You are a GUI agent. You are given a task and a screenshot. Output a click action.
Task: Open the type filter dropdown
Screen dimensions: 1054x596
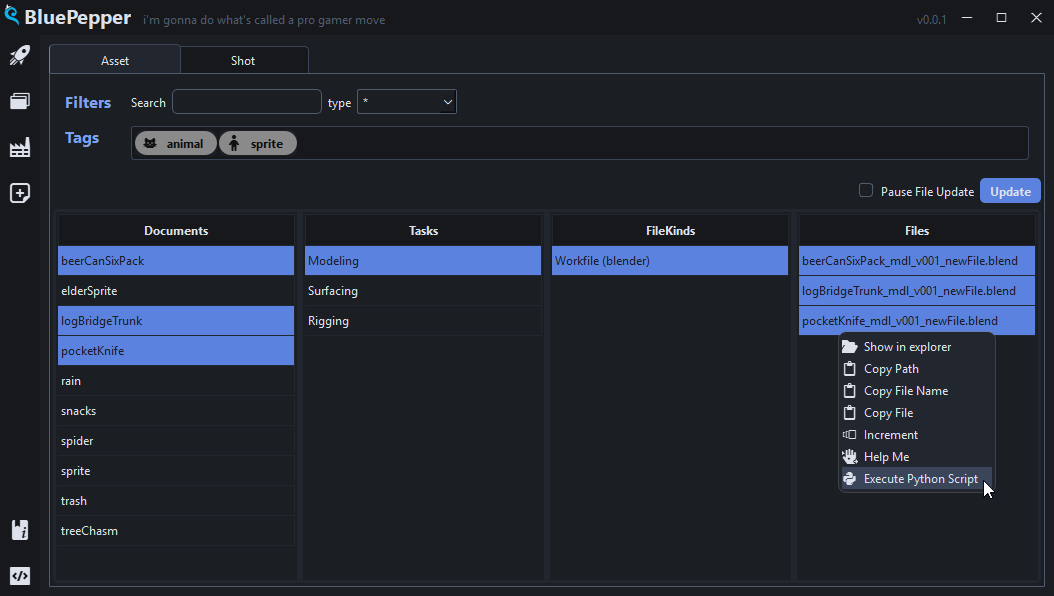(x=407, y=102)
